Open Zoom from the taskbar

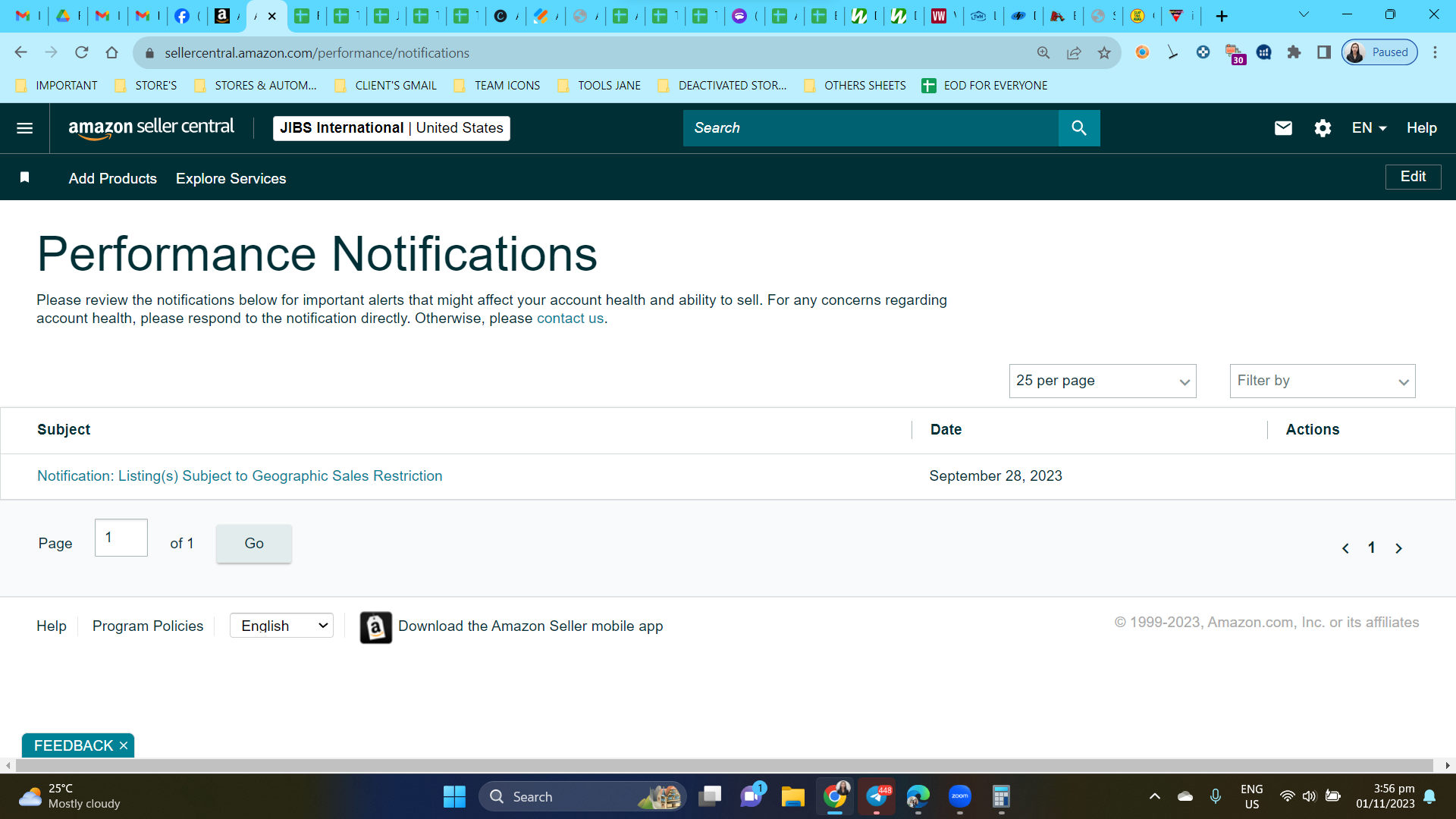click(x=960, y=796)
